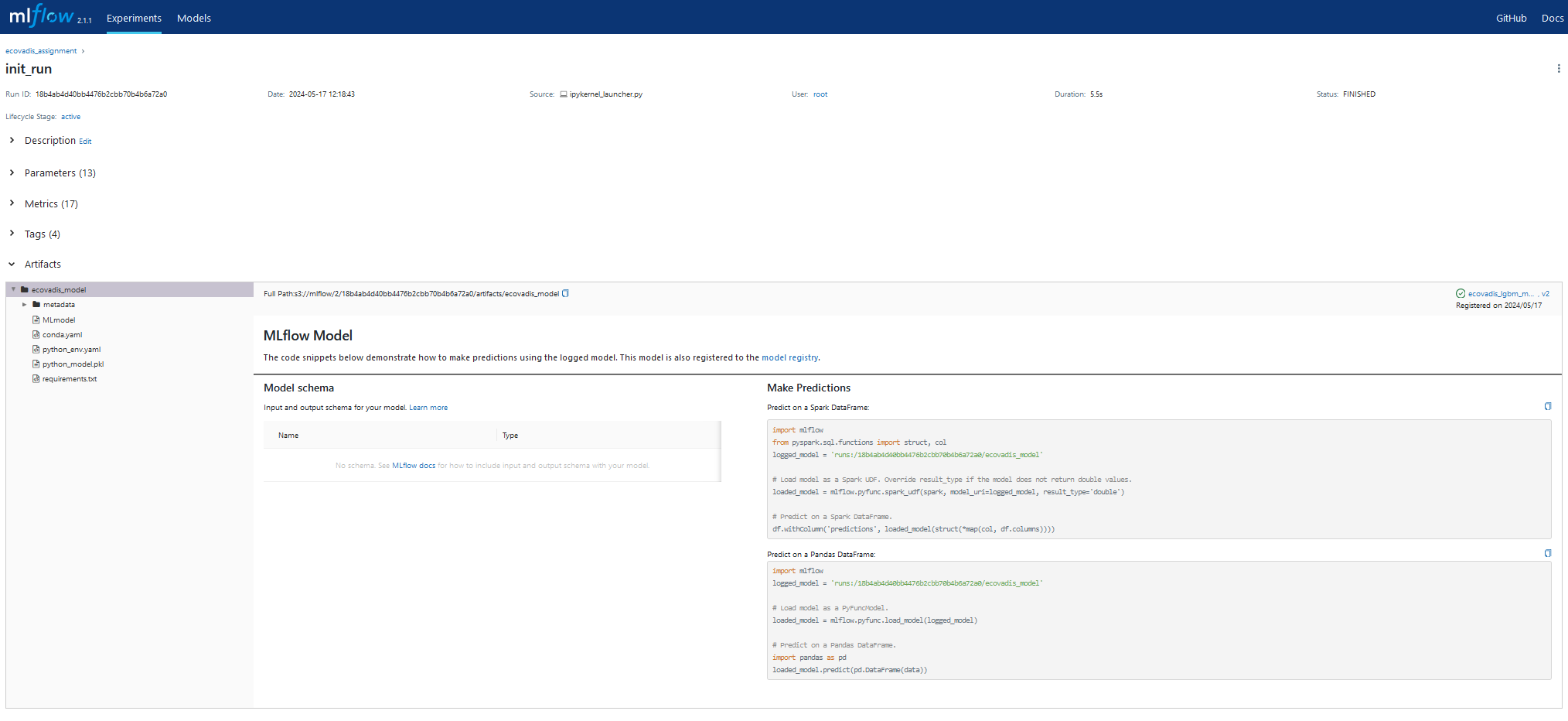Go to ecovadis_assignment breadcrumb
Viewport: 1568px width, 721px height.
pyautogui.click(x=41, y=51)
